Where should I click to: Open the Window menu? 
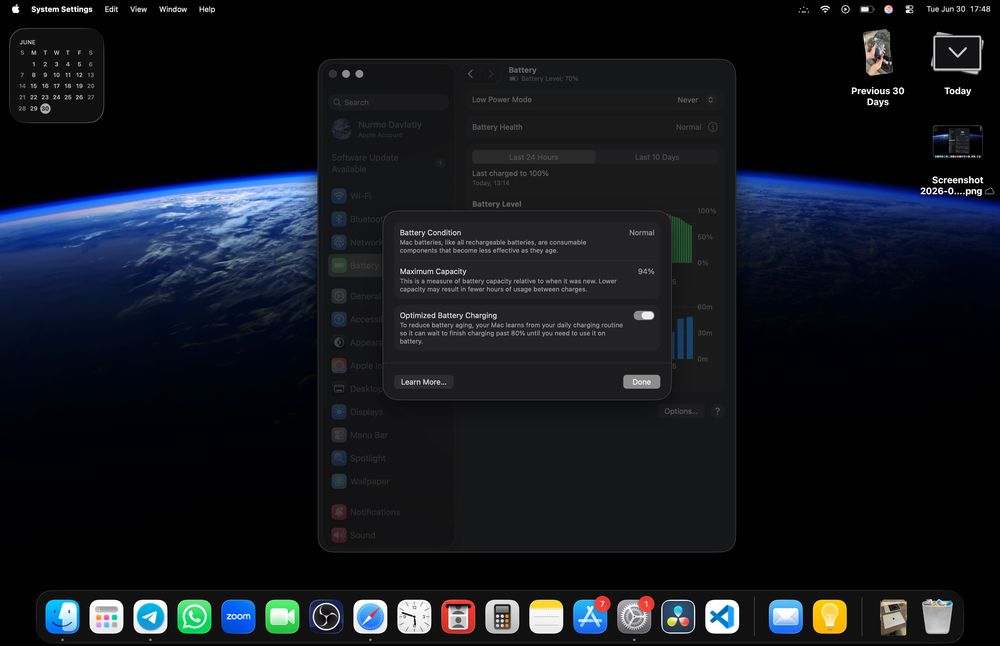pos(173,9)
